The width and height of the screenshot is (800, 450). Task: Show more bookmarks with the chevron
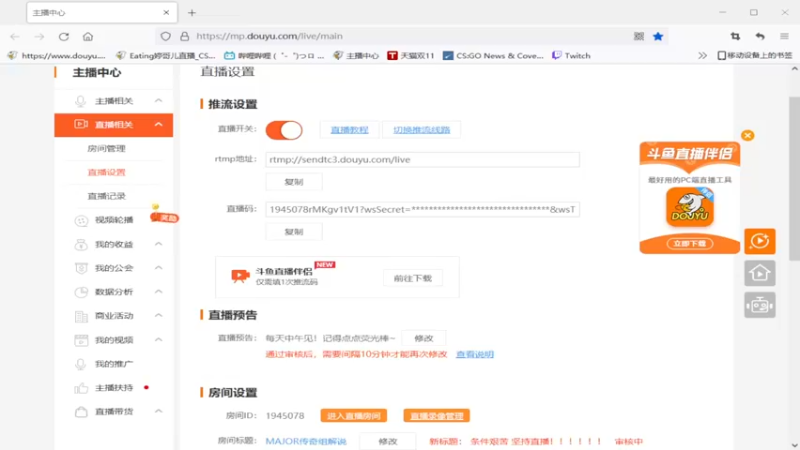click(x=703, y=56)
